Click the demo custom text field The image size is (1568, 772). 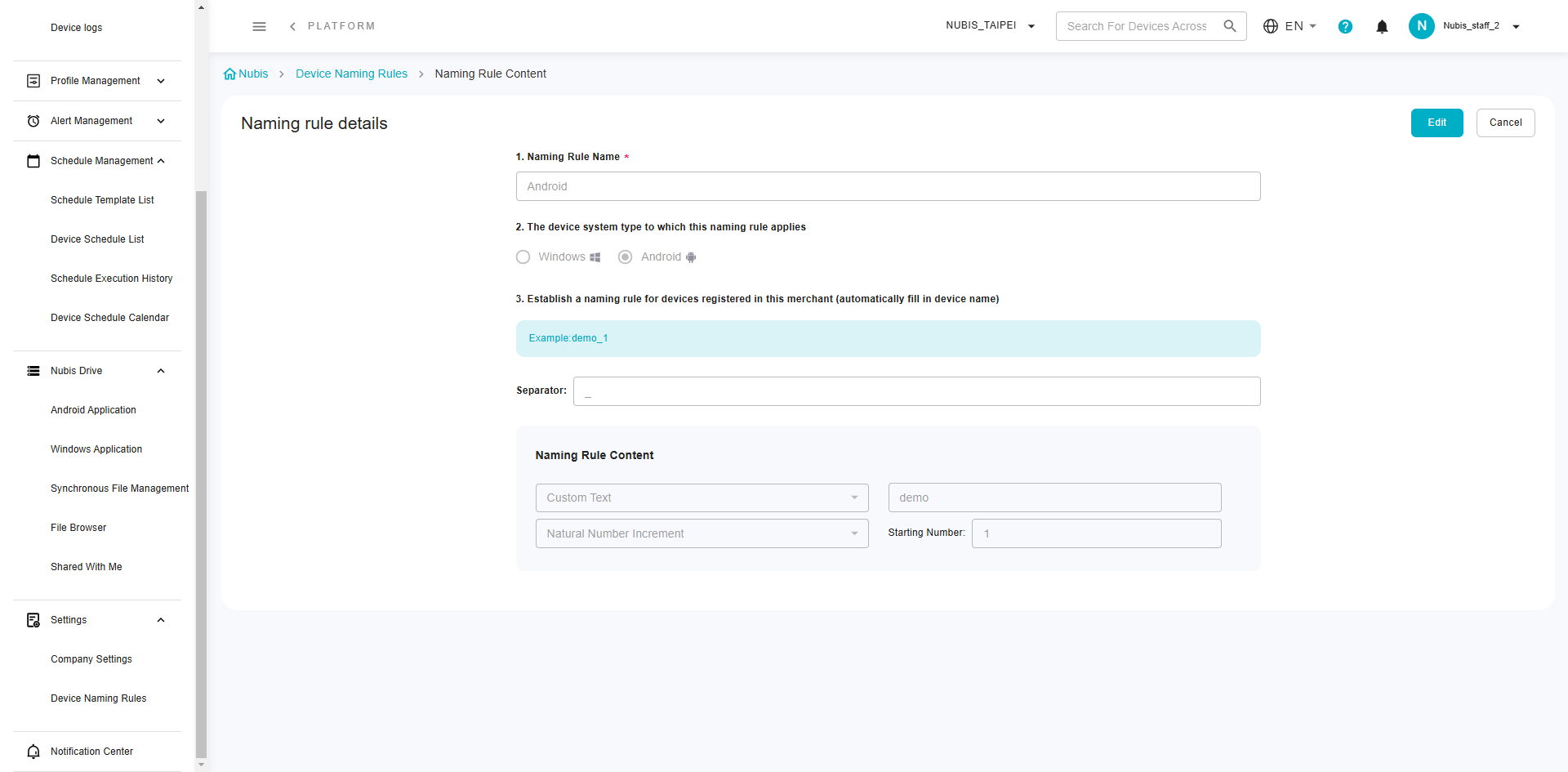pyautogui.click(x=1054, y=498)
